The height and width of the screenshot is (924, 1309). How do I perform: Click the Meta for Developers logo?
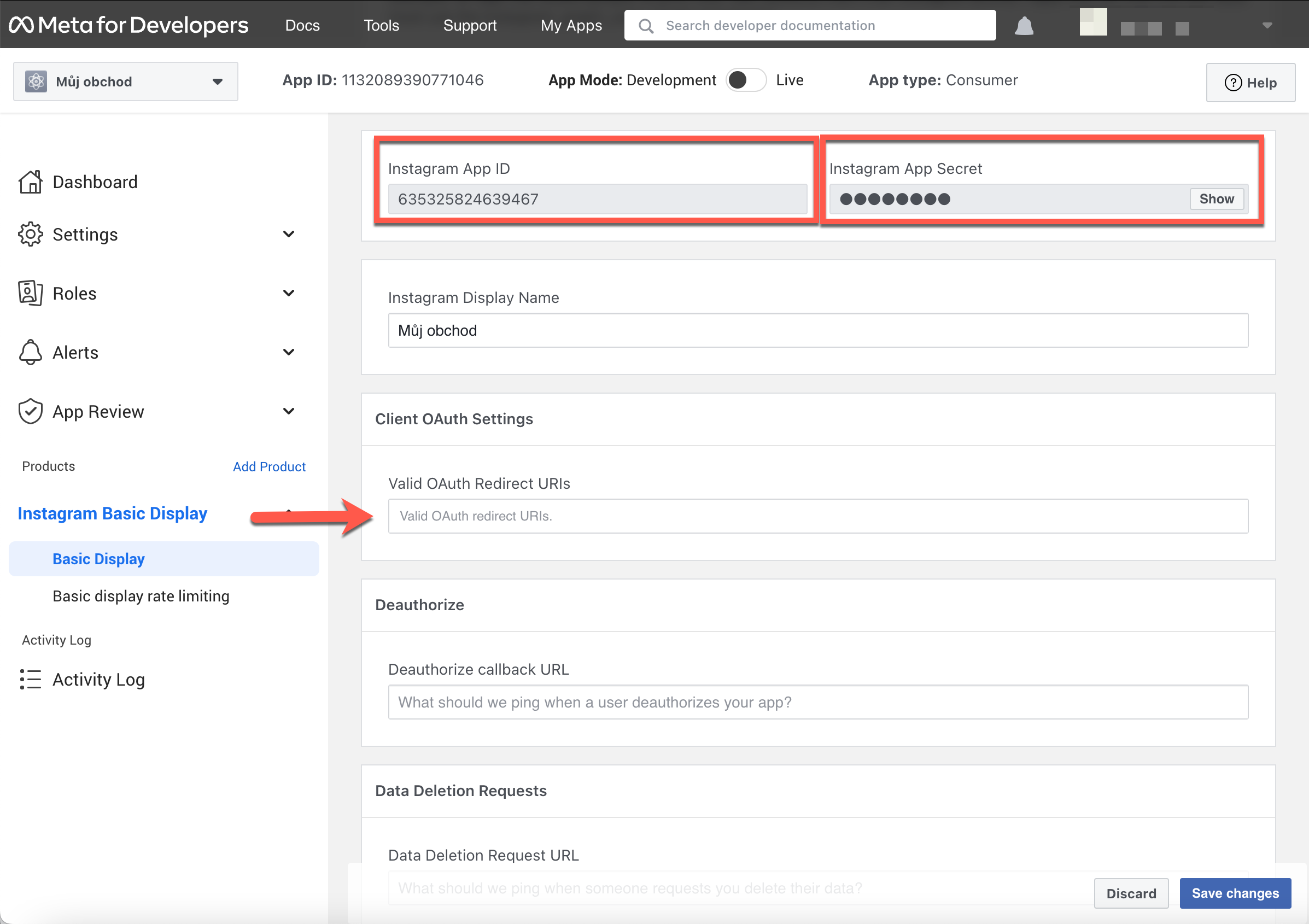[x=128, y=25]
